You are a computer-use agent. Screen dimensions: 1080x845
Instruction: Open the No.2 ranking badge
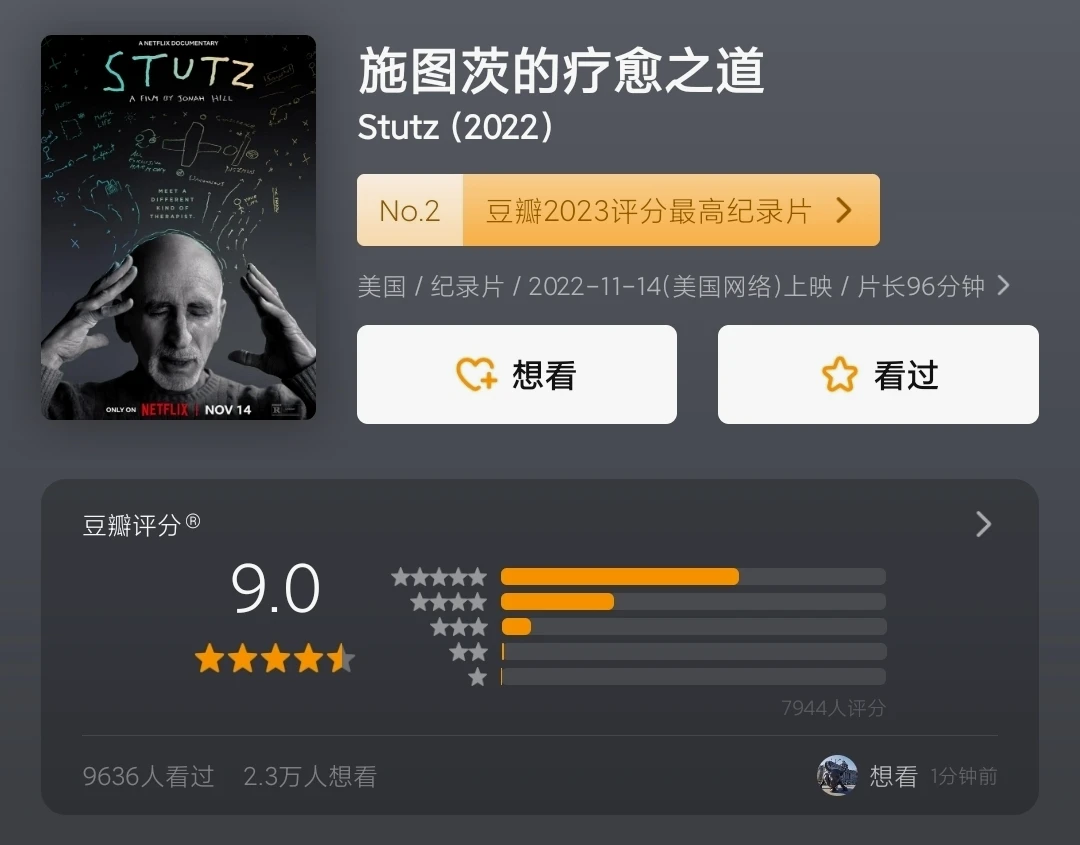click(x=410, y=210)
